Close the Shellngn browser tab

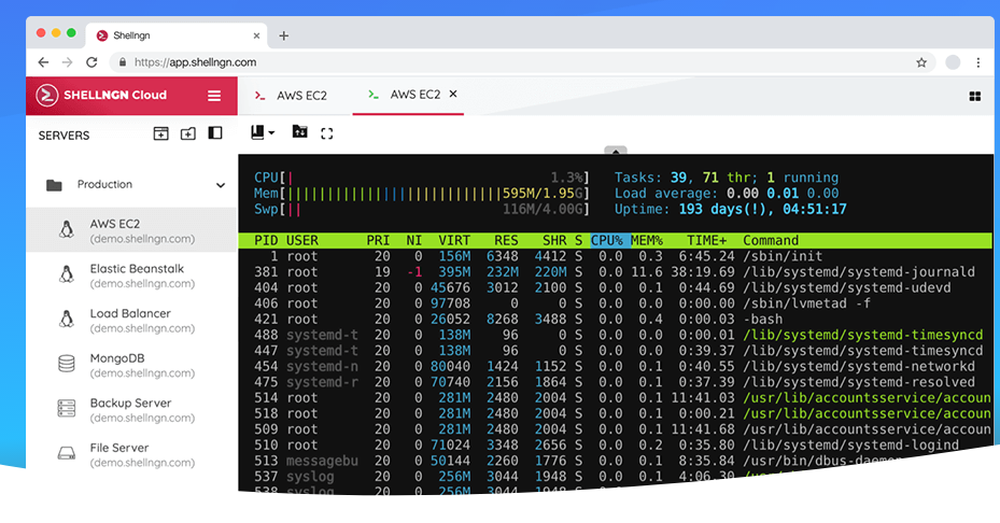point(256,36)
